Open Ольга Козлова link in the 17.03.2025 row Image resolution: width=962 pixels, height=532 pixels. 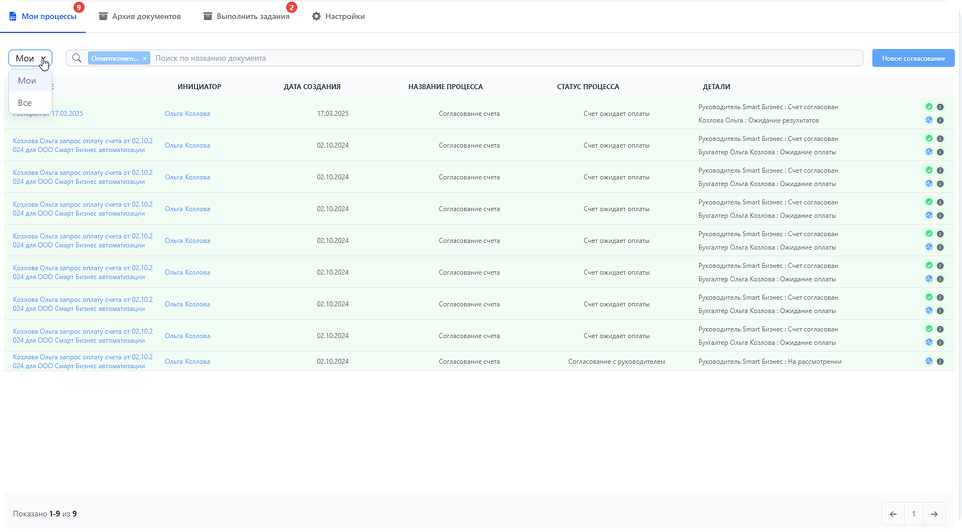pos(187,114)
